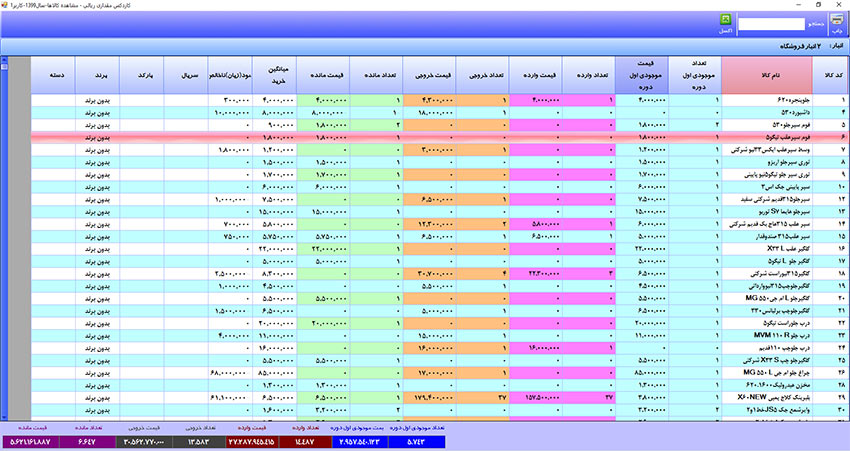Click the print (چاپ) printer icon
Image resolution: width=850 pixels, height=451 pixels.
(x=837, y=20)
